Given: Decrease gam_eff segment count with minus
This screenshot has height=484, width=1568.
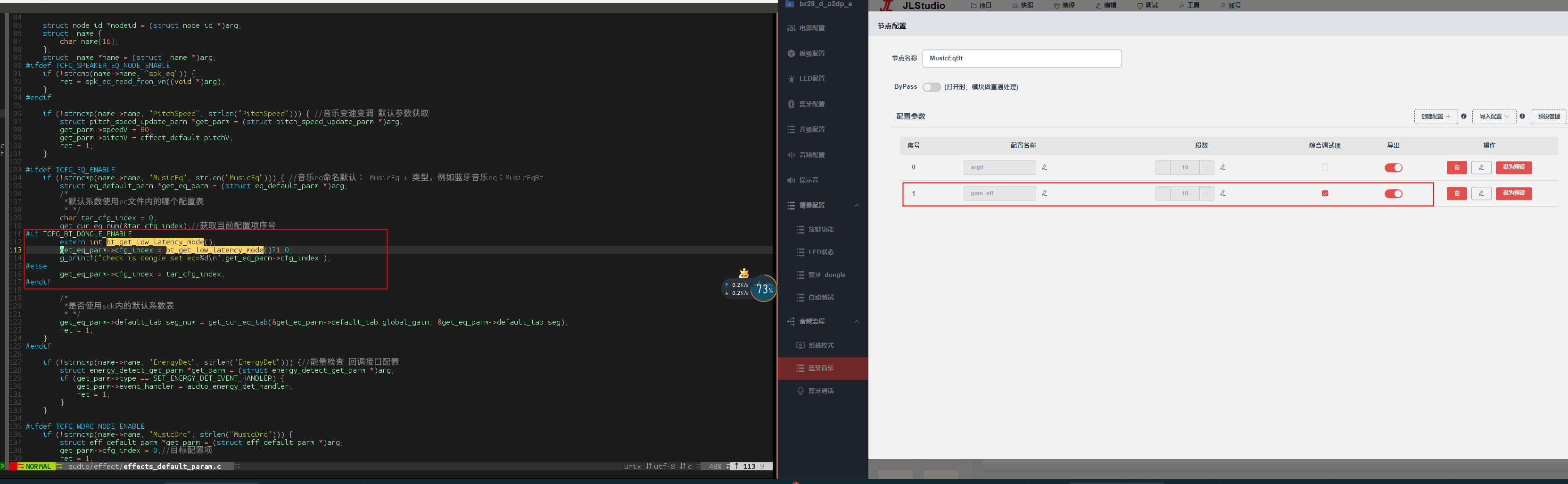Looking at the screenshot, I should [1163, 193].
